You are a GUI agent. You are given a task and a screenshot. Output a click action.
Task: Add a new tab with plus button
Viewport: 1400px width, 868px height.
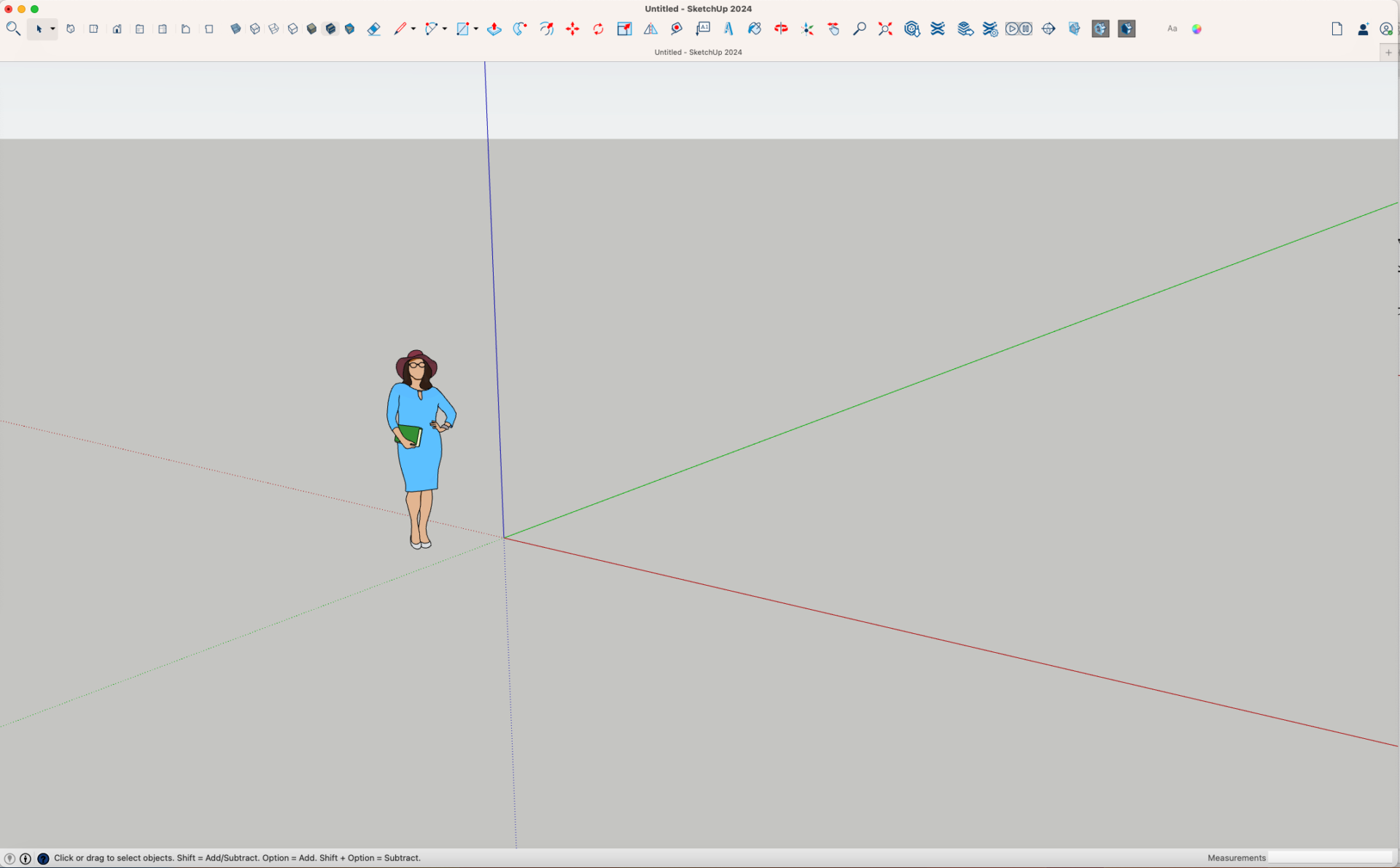(x=1388, y=53)
